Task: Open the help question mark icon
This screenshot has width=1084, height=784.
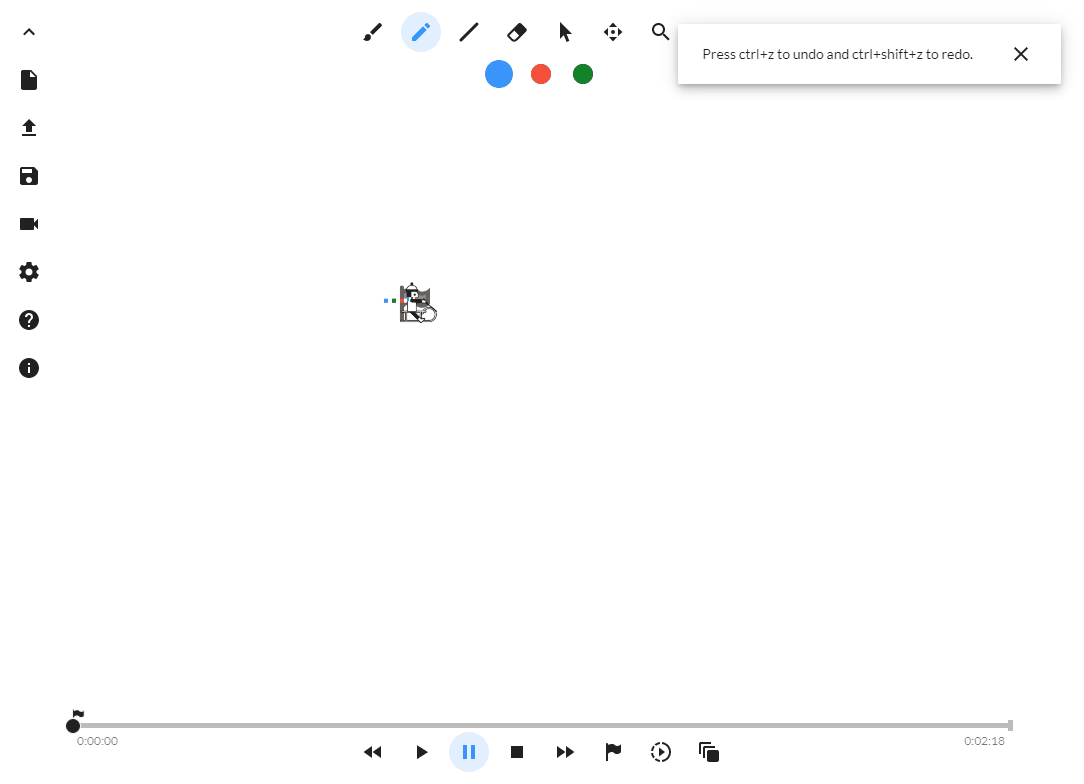Action: coord(29,320)
